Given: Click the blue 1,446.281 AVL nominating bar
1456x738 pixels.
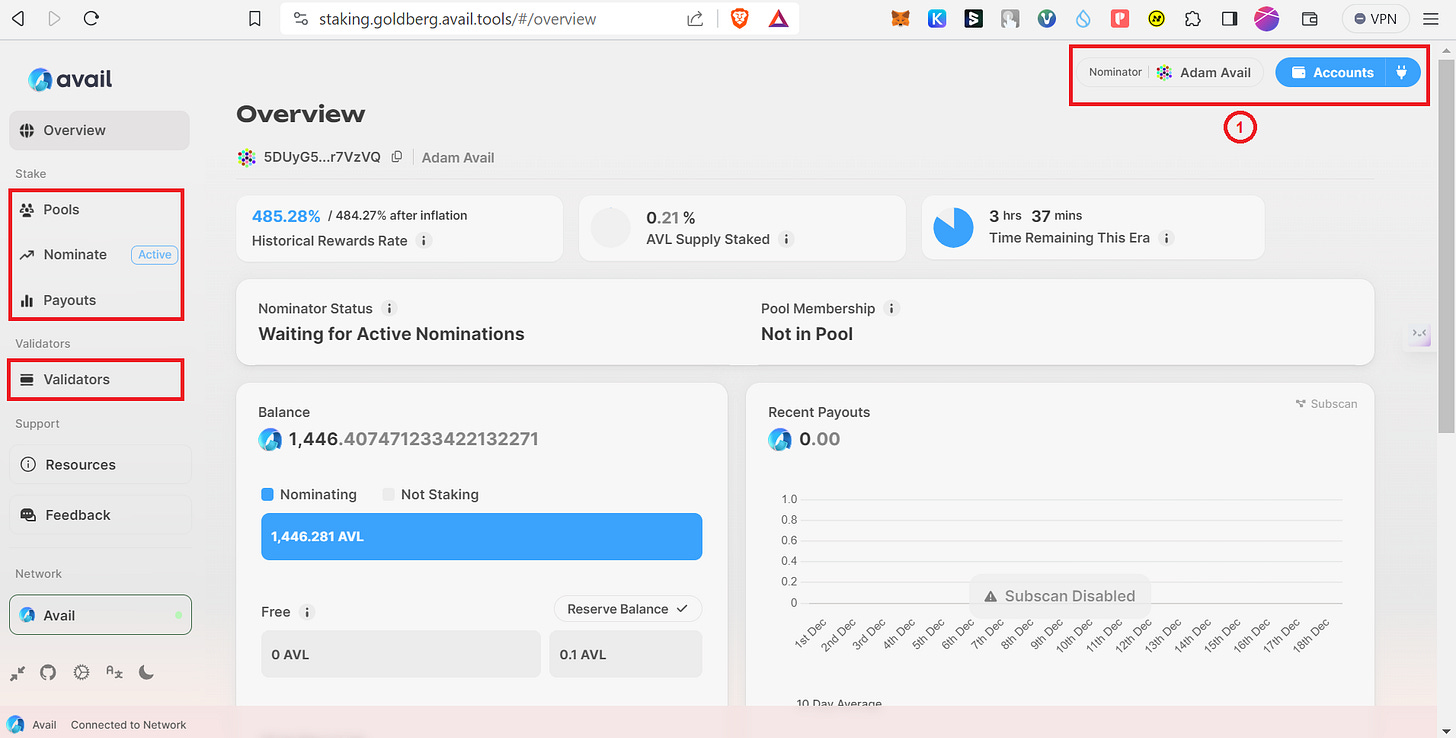Looking at the screenshot, I should pos(481,537).
